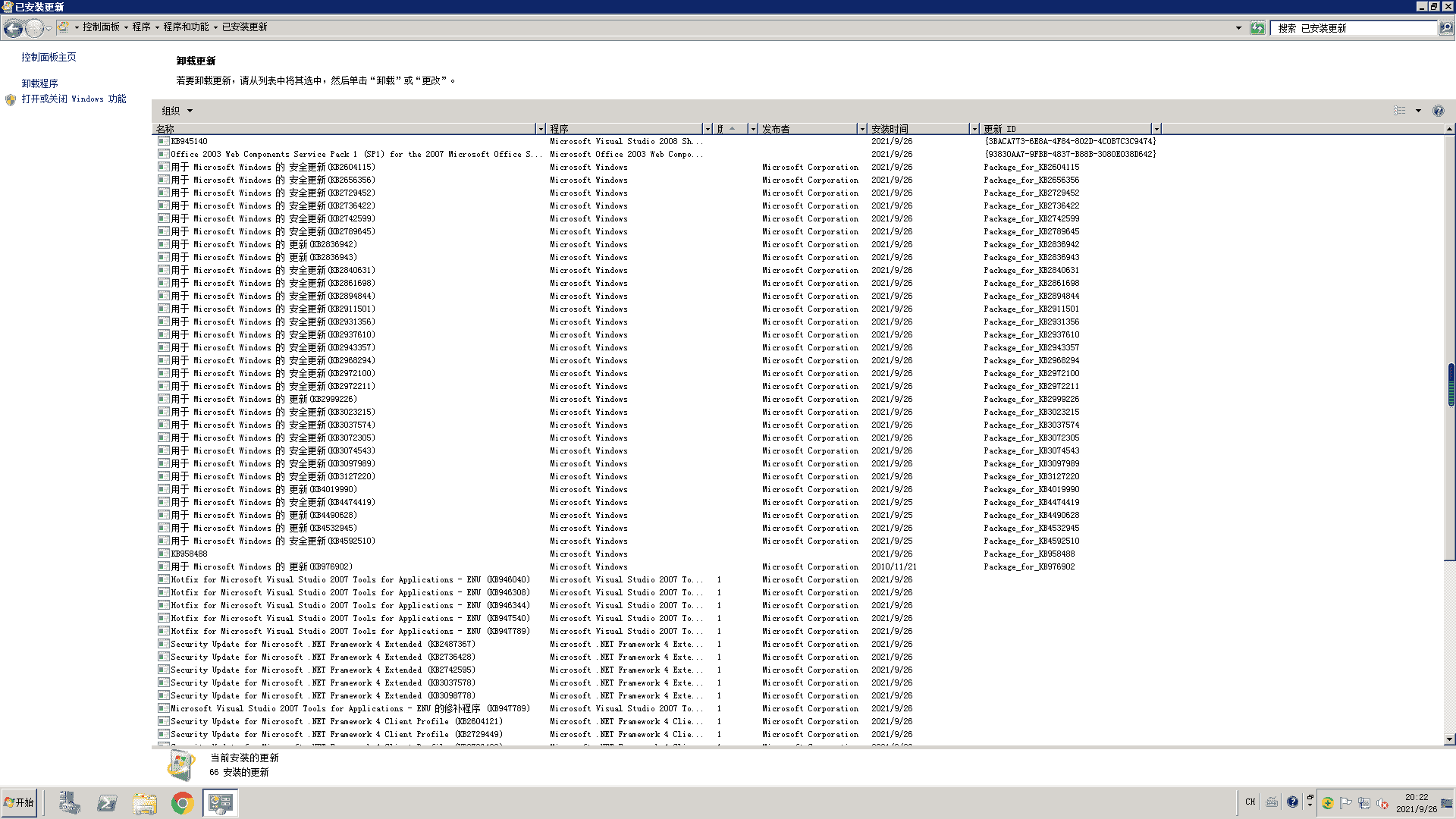This screenshot has width=1456, height=819.
Task: Open the help button in the toolbar
Action: [1438, 111]
